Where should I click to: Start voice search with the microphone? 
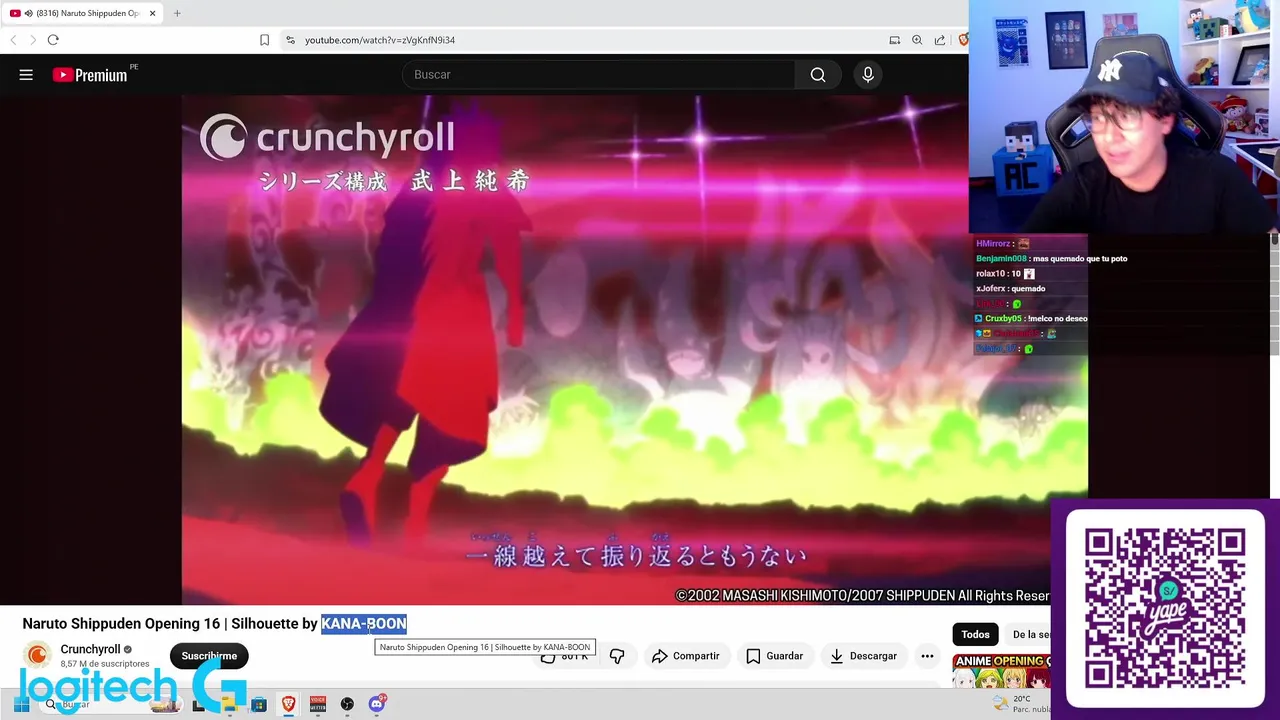(868, 75)
